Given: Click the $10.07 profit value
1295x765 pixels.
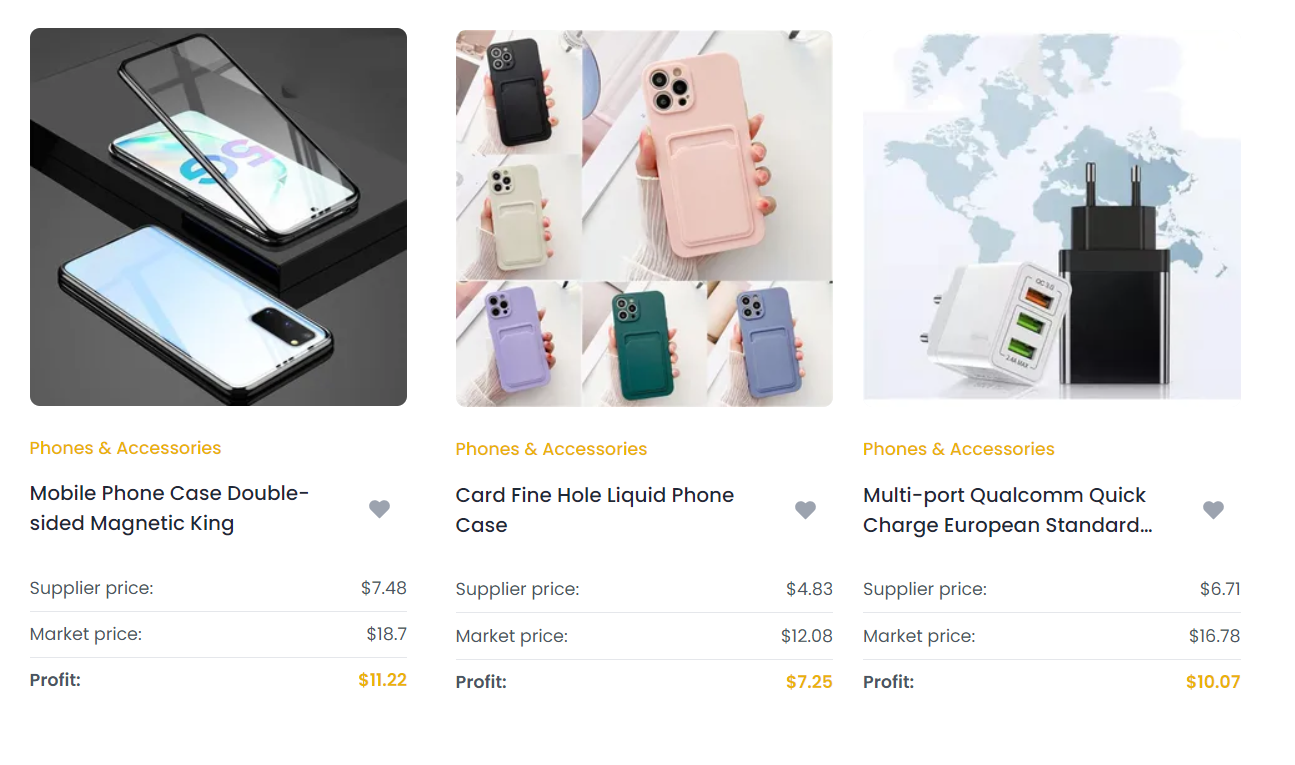Looking at the screenshot, I should (1213, 682).
